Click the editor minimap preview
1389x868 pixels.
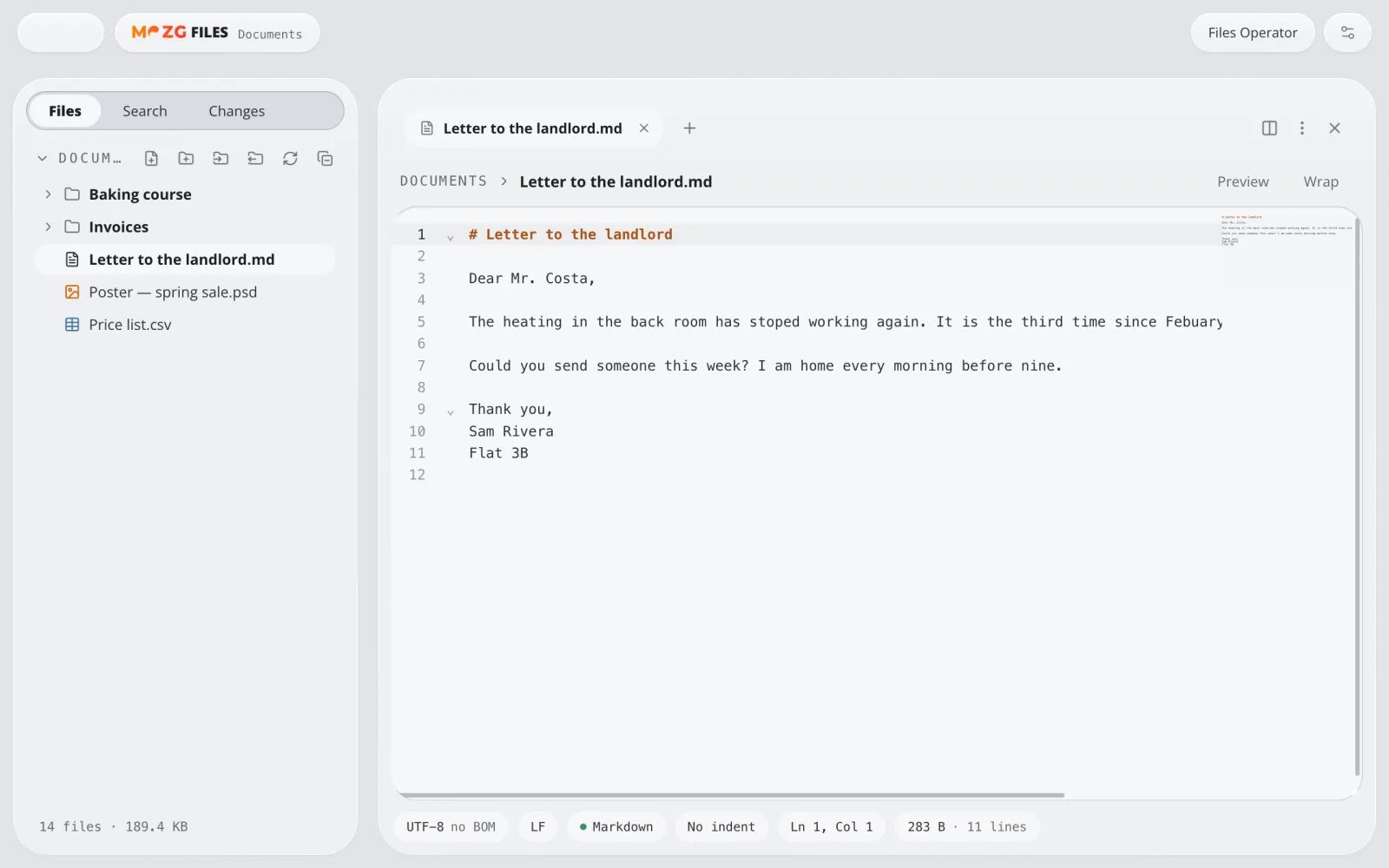pyautogui.click(x=1287, y=249)
